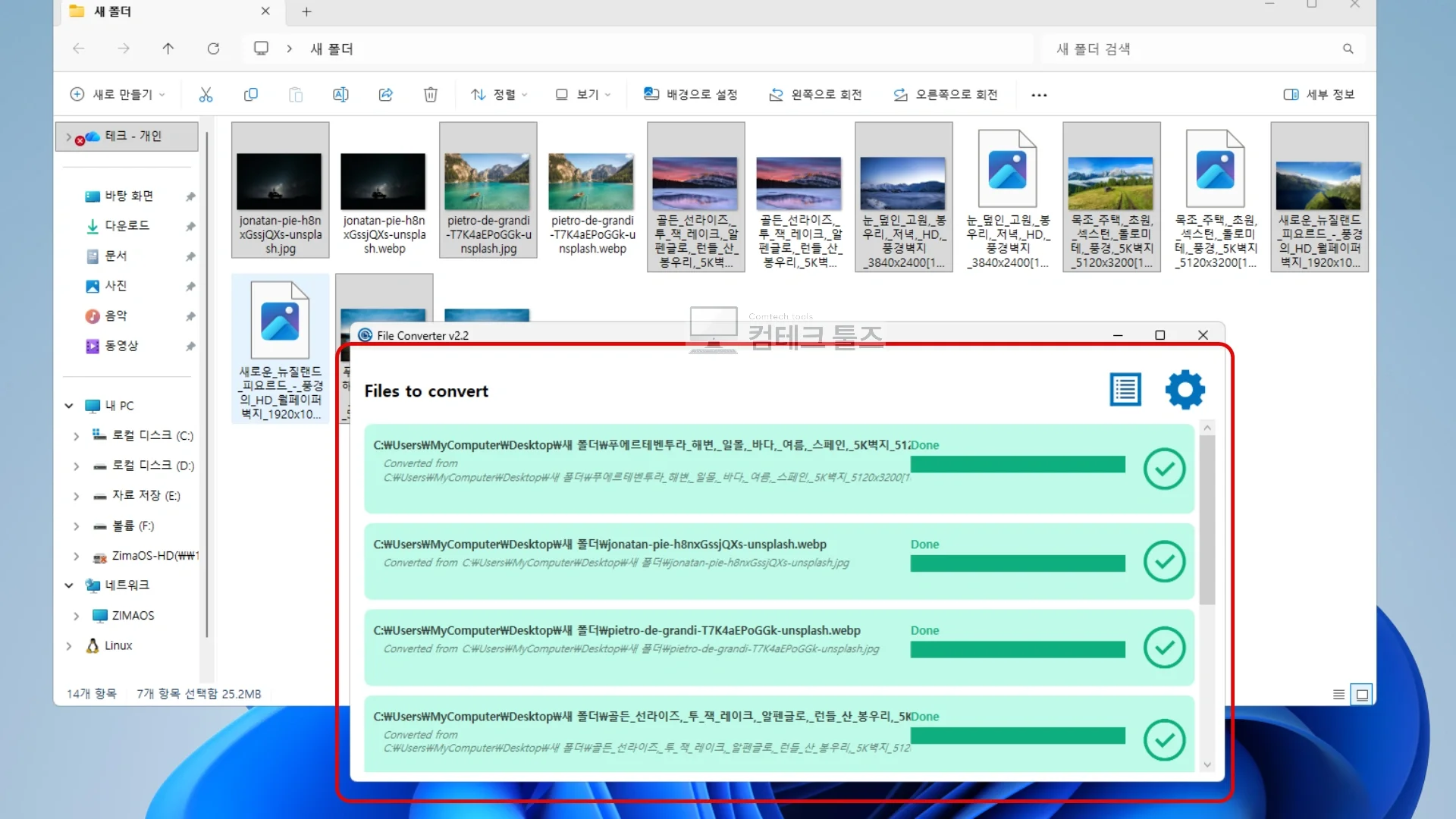The width and height of the screenshot is (1456, 819).
Task: Expand the Linux tree node
Action: coord(69,646)
